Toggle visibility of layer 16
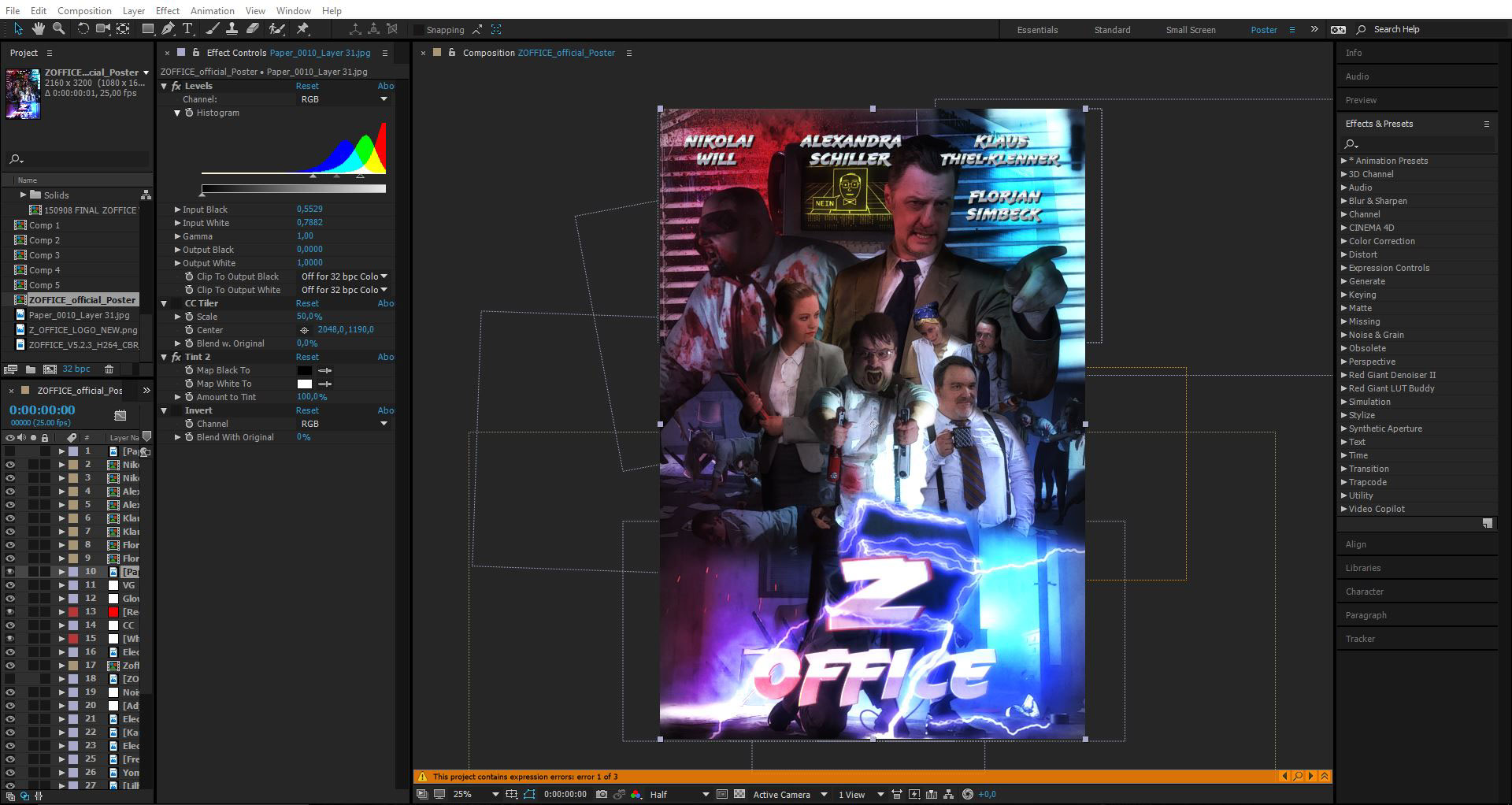The height and width of the screenshot is (805, 1512). (x=9, y=652)
